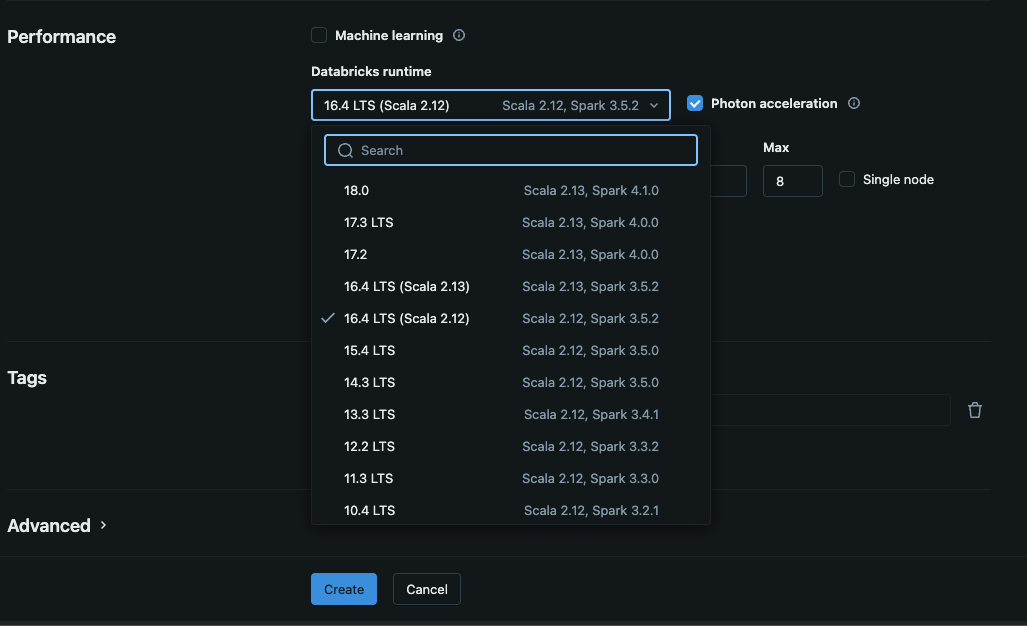Enable the Machine learning checkbox
1027x626 pixels.
point(319,36)
